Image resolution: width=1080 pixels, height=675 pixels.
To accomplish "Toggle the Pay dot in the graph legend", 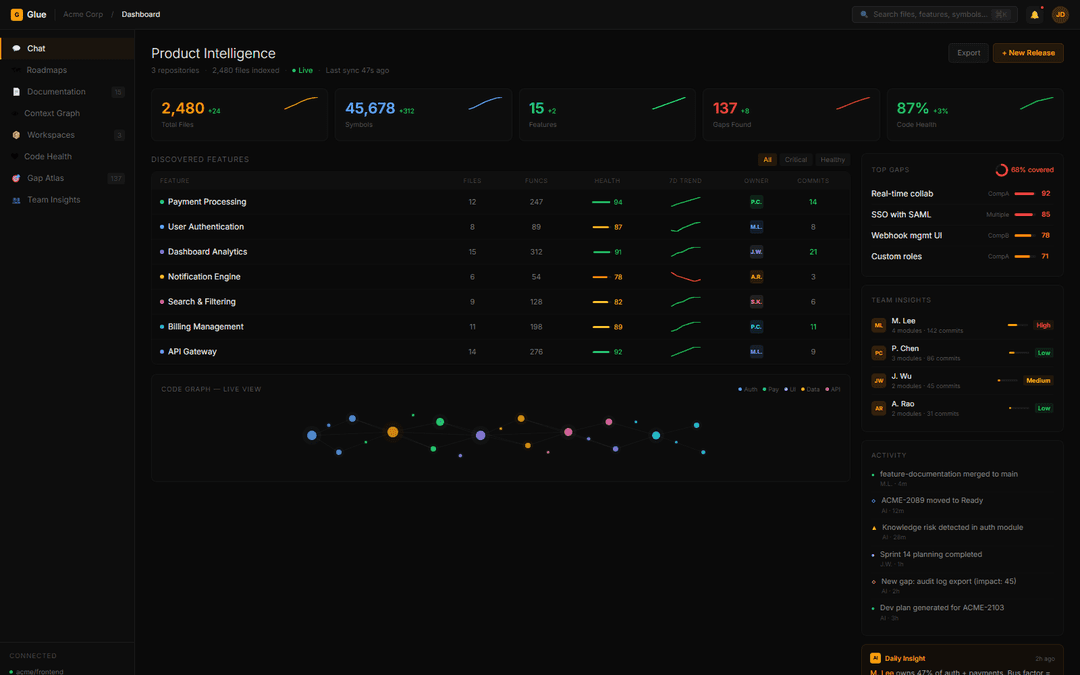I will pyautogui.click(x=772, y=389).
